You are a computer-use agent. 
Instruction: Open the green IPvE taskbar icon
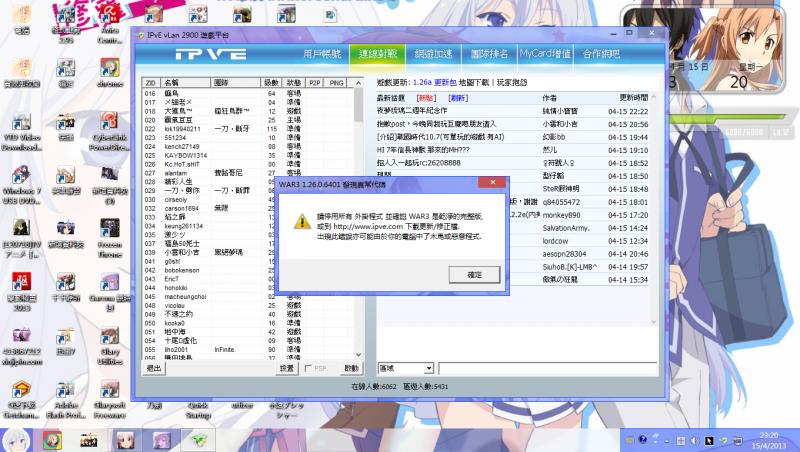[198, 440]
